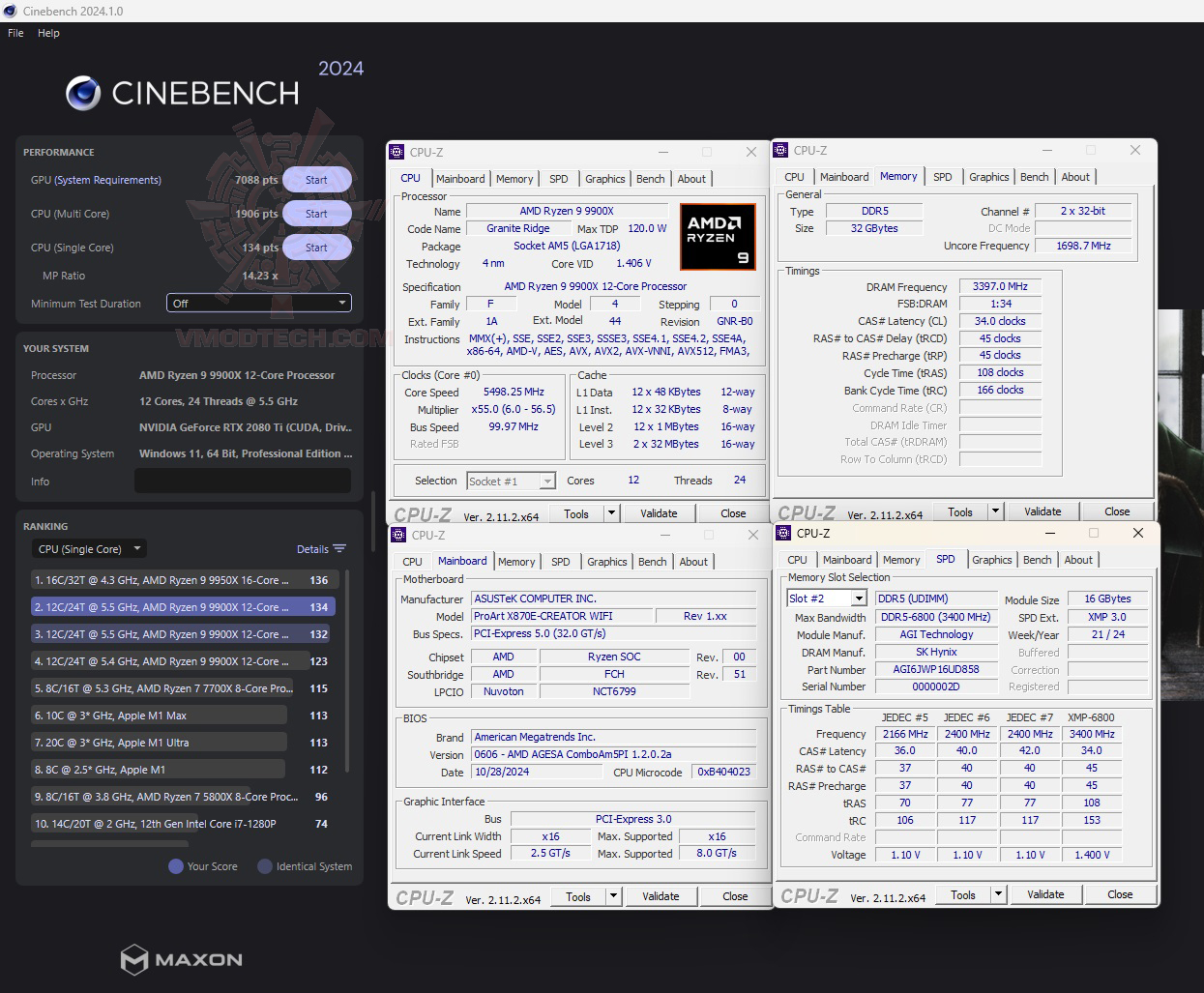Expand Tools dropdown arrow in SPD window
This screenshot has height=993, width=1204.
(x=998, y=894)
